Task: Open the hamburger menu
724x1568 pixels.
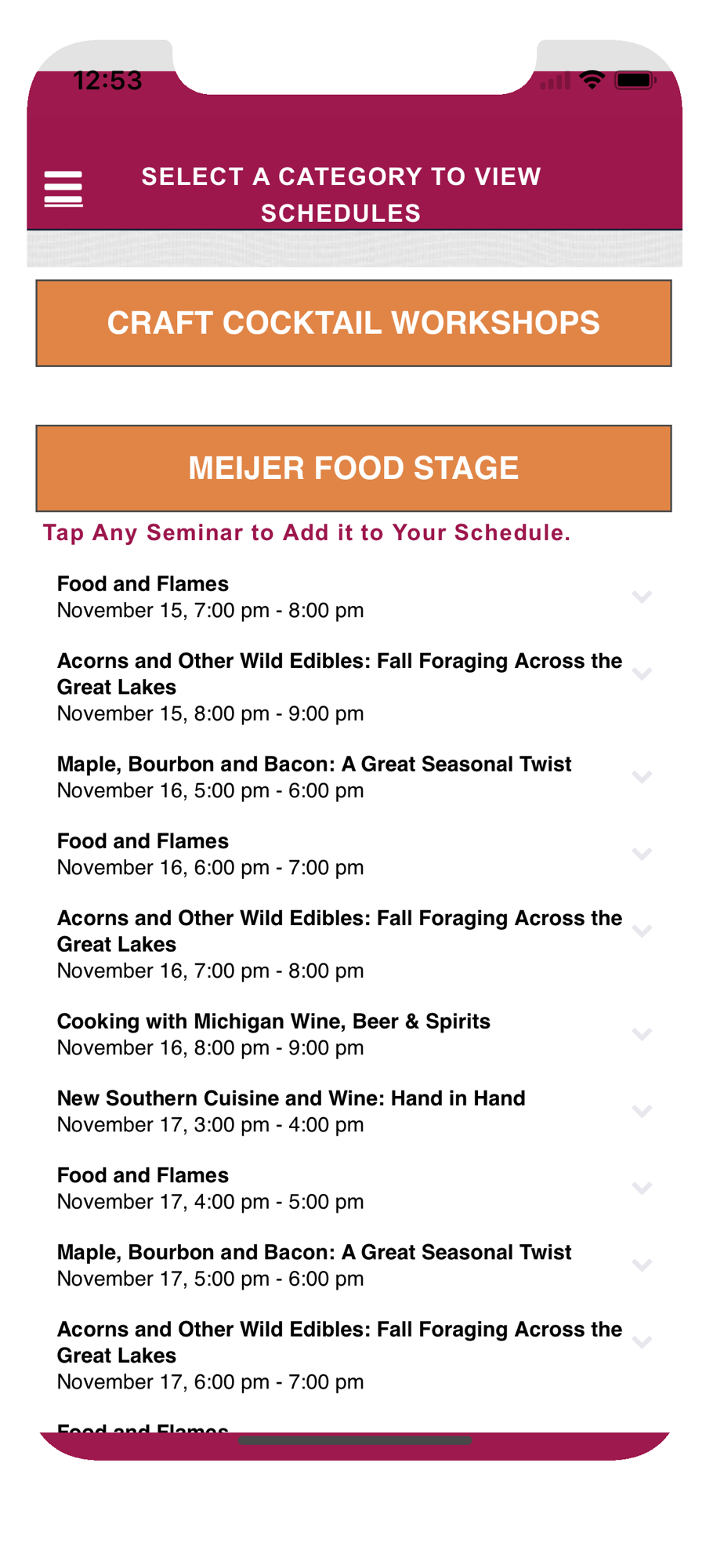Action: click(63, 189)
